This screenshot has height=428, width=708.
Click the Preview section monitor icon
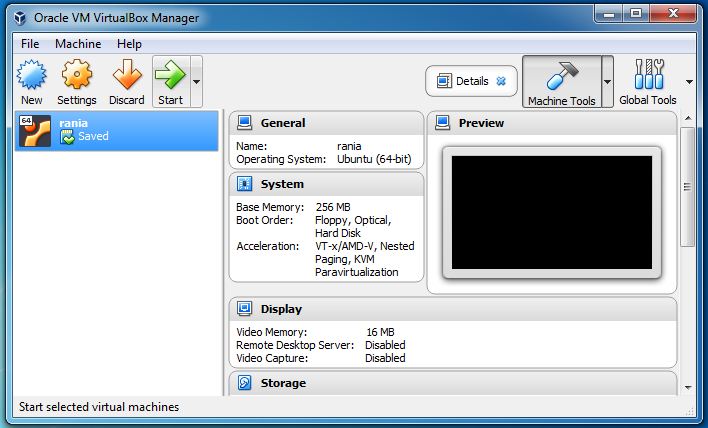tap(442, 123)
